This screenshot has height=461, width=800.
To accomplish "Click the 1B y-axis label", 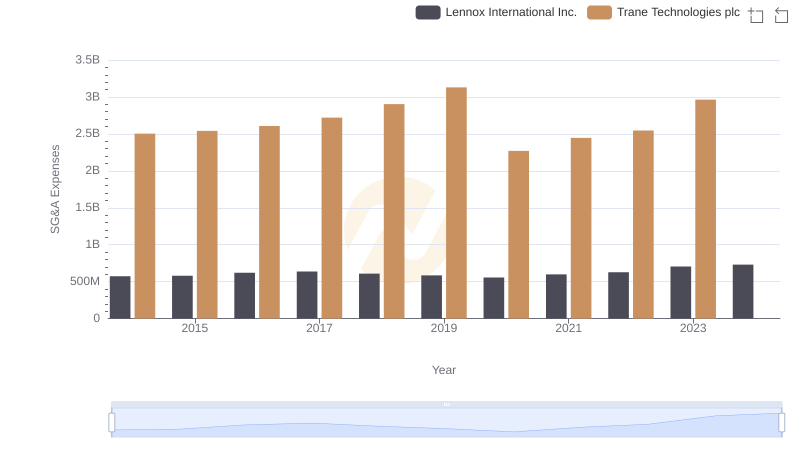I will click(x=92, y=244).
